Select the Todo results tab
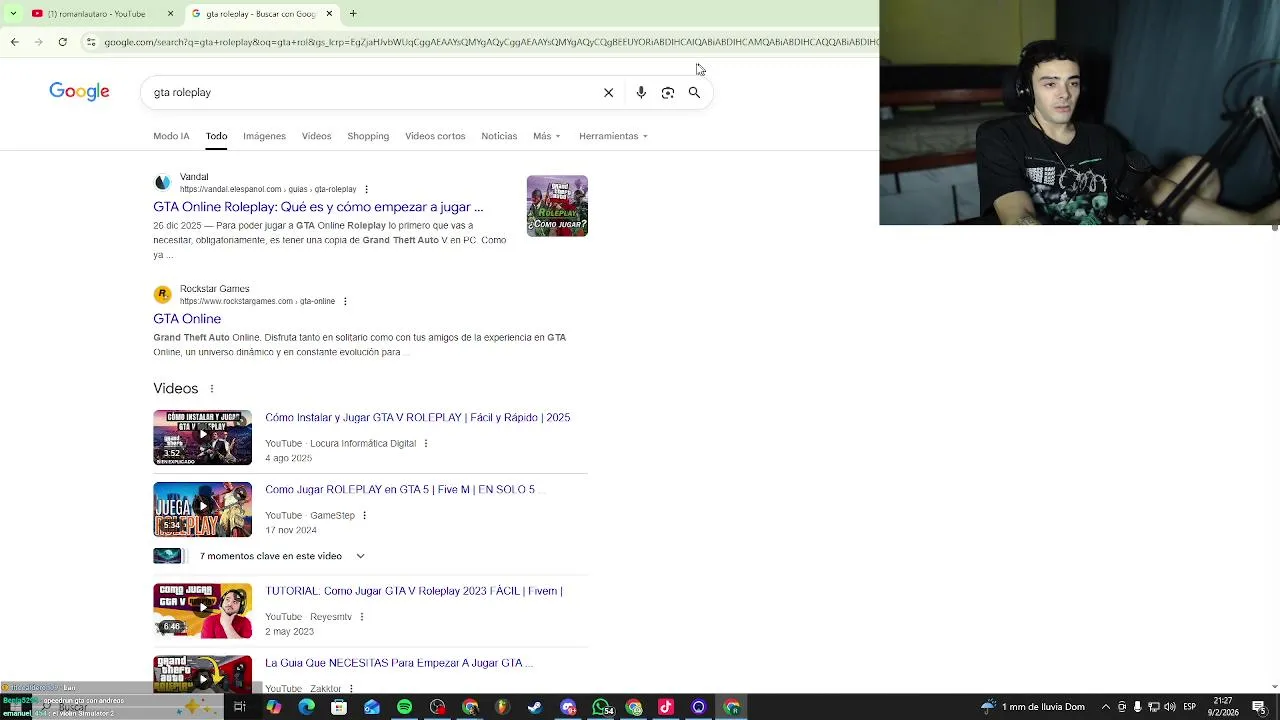Viewport: 1280px width, 720px height. pyautogui.click(x=216, y=136)
